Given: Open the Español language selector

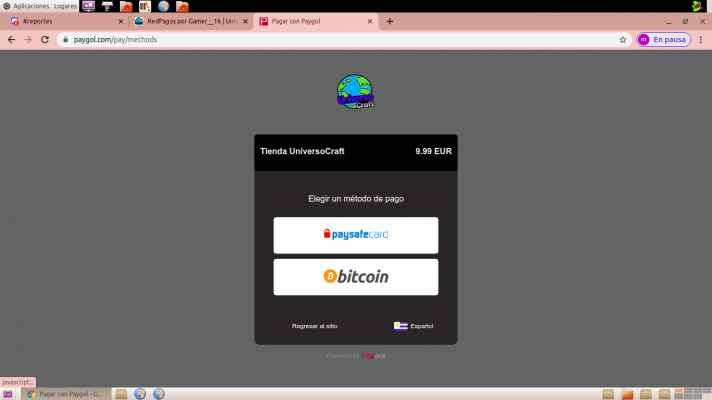Looking at the screenshot, I should [x=413, y=326].
